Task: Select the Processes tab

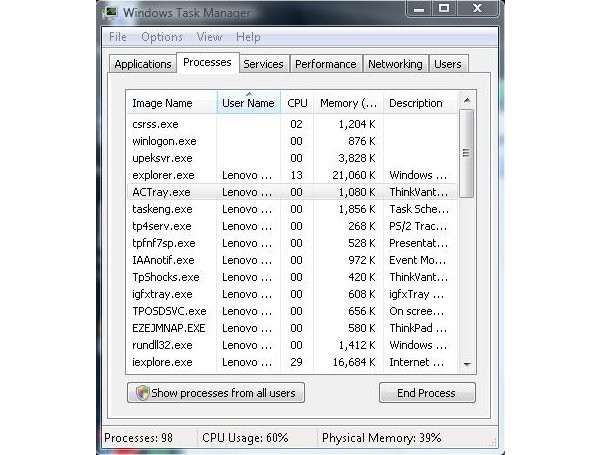Action: click(207, 62)
